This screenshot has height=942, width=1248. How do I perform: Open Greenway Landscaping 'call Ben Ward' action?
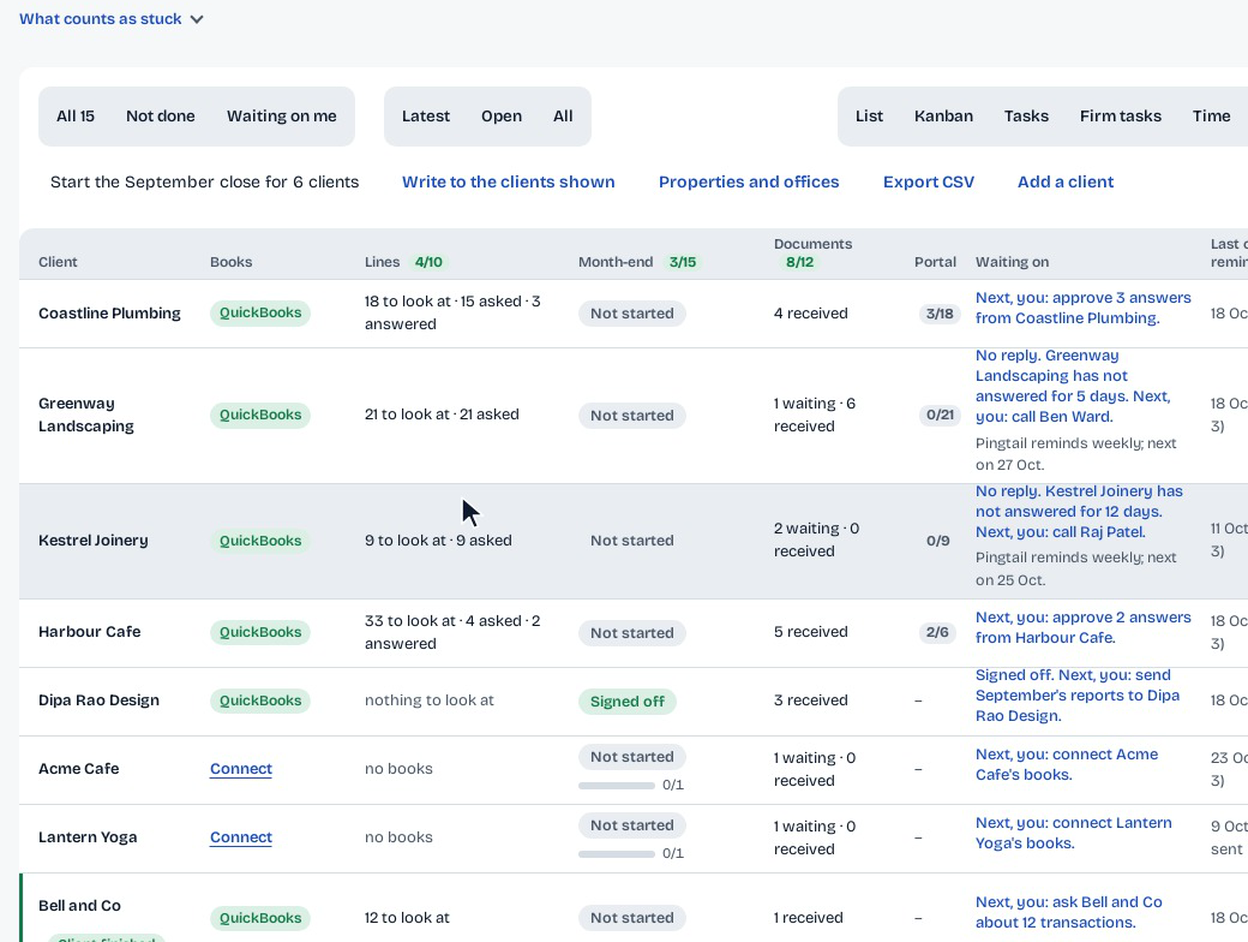(1073, 386)
